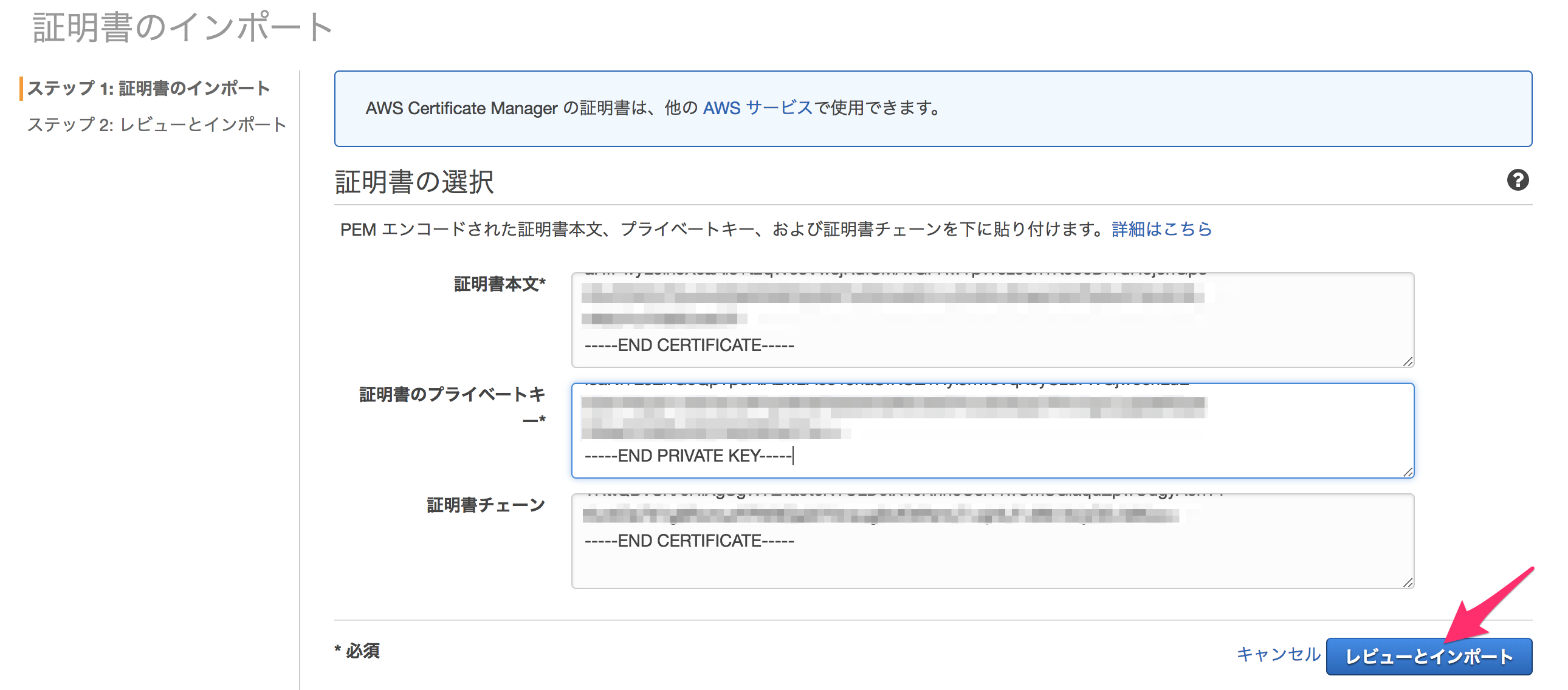Select ステップ 1: 証明書のインポート in sidebar
The width and height of the screenshot is (1568, 690).
click(x=148, y=88)
